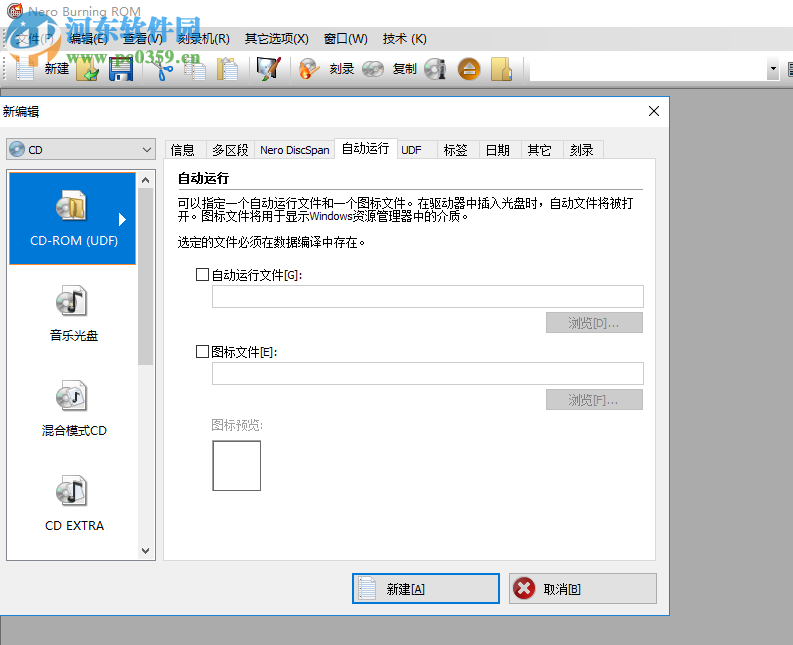
Task: Click the burn flame disc icon
Action: click(x=309, y=69)
